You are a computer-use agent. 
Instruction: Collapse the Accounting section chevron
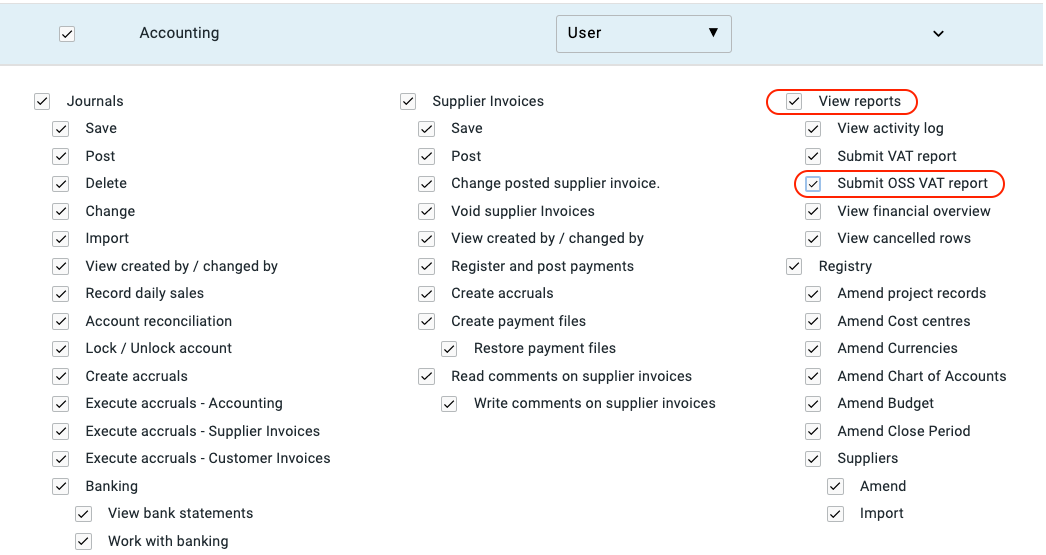[938, 34]
